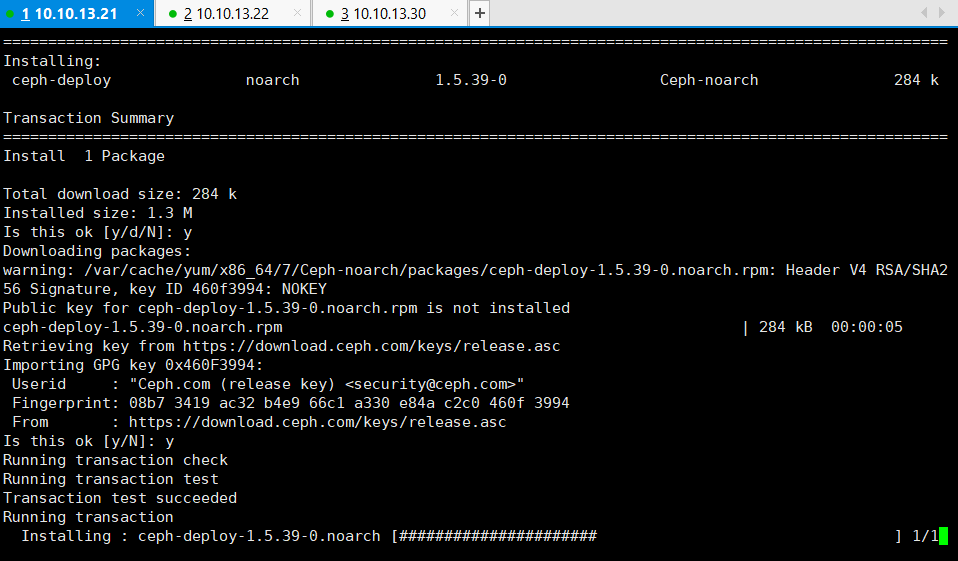Click the green terminal cursor block

[x=943, y=536]
